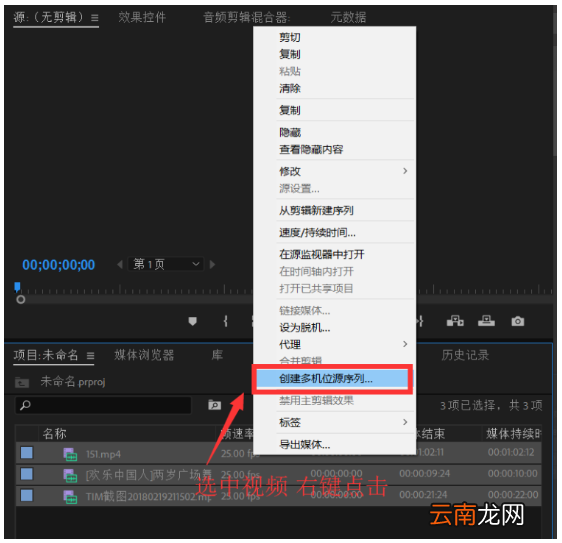Click the blue playhead marker
This screenshot has height=543, width=562.
17,287
